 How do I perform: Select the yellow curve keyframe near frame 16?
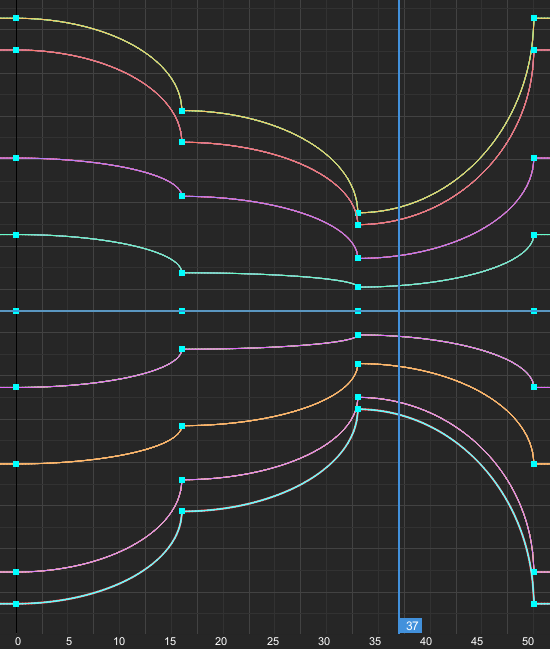tap(182, 111)
